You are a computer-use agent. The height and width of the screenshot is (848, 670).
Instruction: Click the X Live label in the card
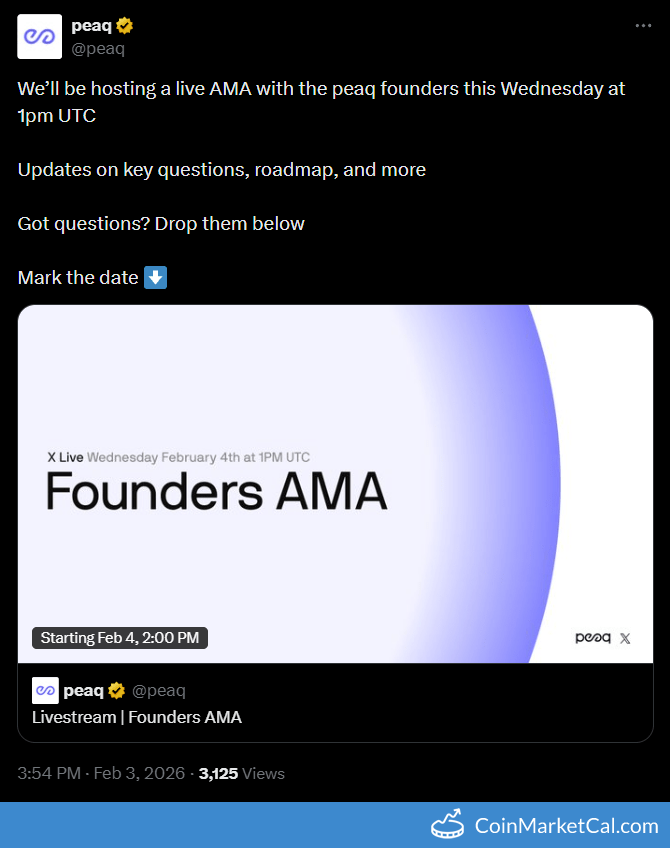point(65,457)
